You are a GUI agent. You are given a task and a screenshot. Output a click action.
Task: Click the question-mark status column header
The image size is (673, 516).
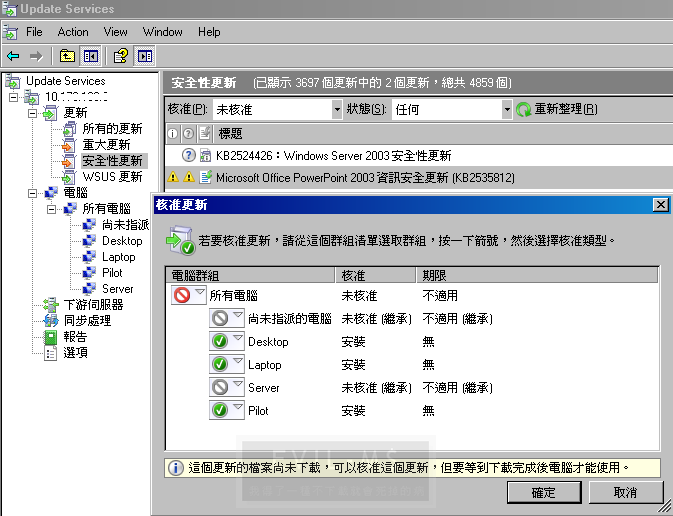coord(188,134)
